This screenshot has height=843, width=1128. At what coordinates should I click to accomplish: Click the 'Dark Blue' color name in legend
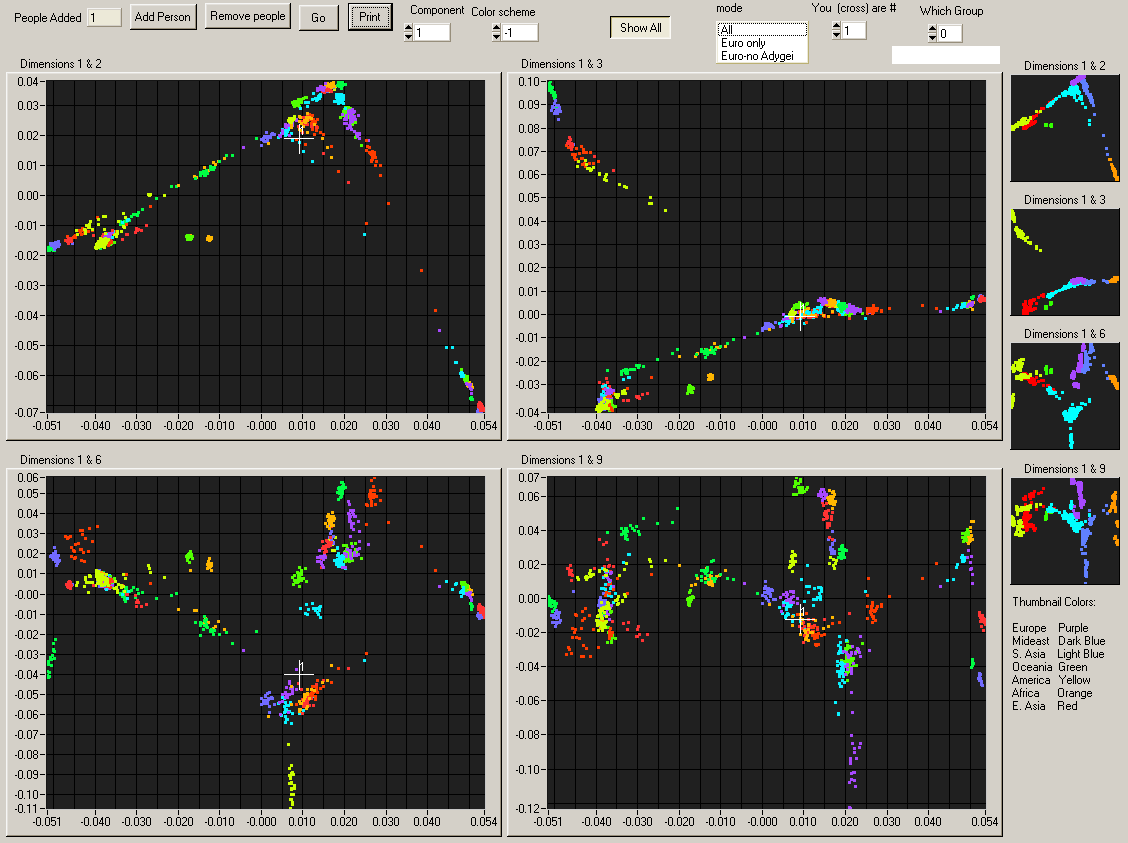click(1081, 641)
